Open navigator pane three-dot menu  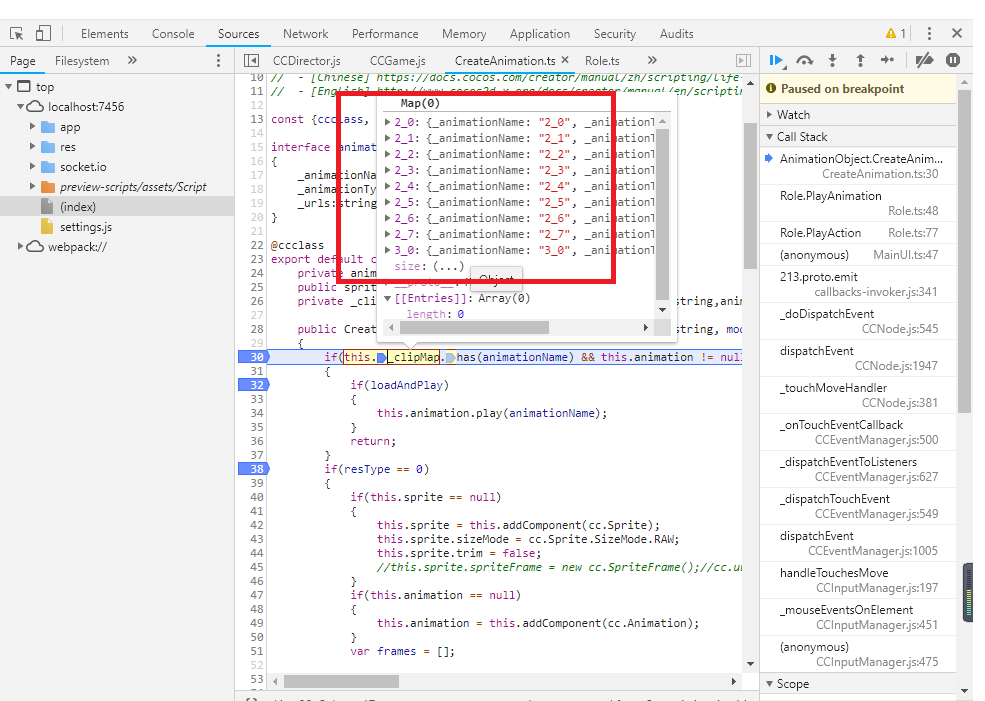(x=218, y=60)
